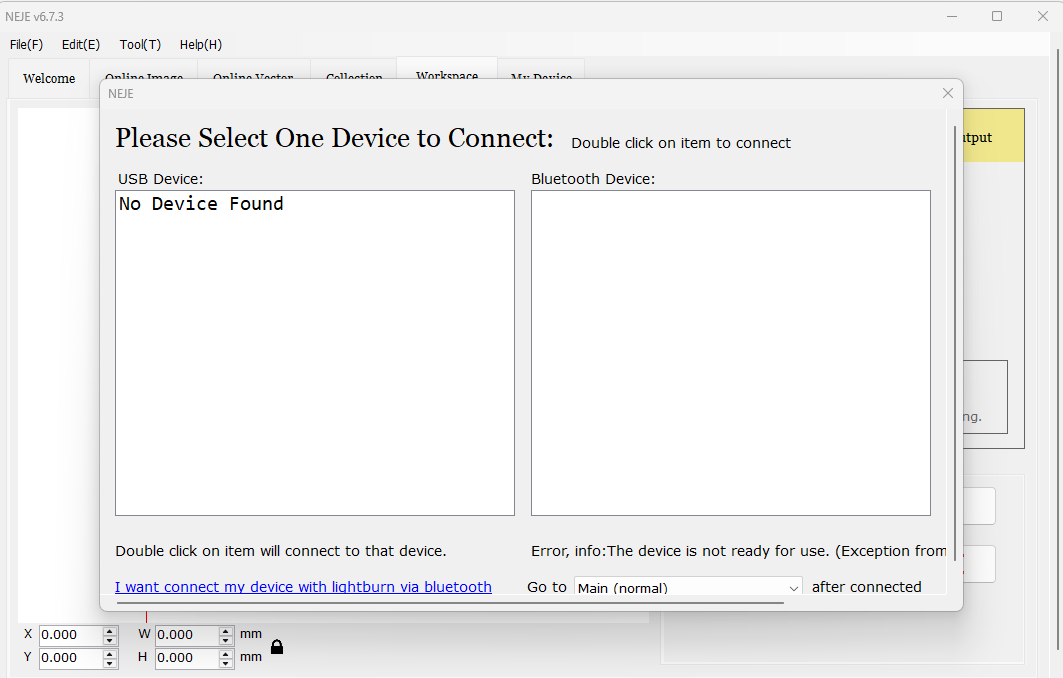Open the 'Go to' Main (normal) dropdown
This screenshot has width=1063, height=678.
pos(688,587)
